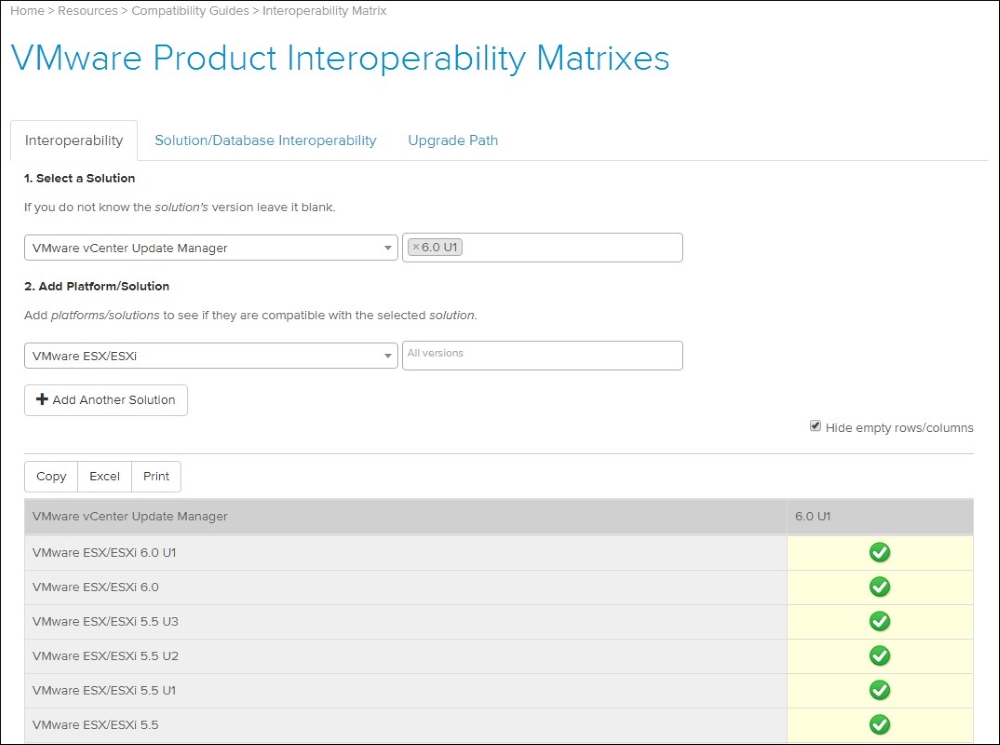This screenshot has width=1000, height=745.
Task: Select VMware ESX/ESXi 5.5 U1 row label
Action: pos(104,690)
